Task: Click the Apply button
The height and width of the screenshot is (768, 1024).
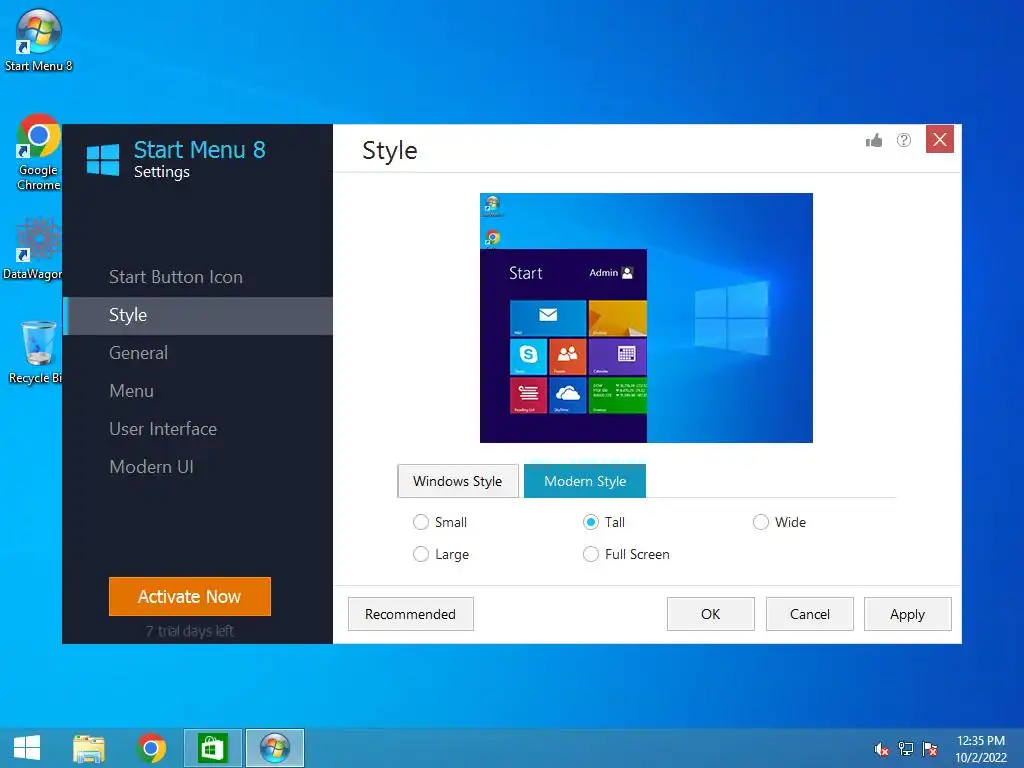Action: pyautogui.click(x=908, y=614)
